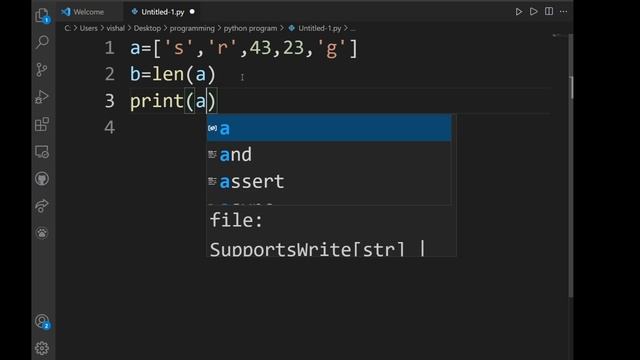Image resolution: width=640 pixels, height=360 pixels.
Task: Click the unsaved dot on Untitled-1.py tab
Action: click(192, 12)
